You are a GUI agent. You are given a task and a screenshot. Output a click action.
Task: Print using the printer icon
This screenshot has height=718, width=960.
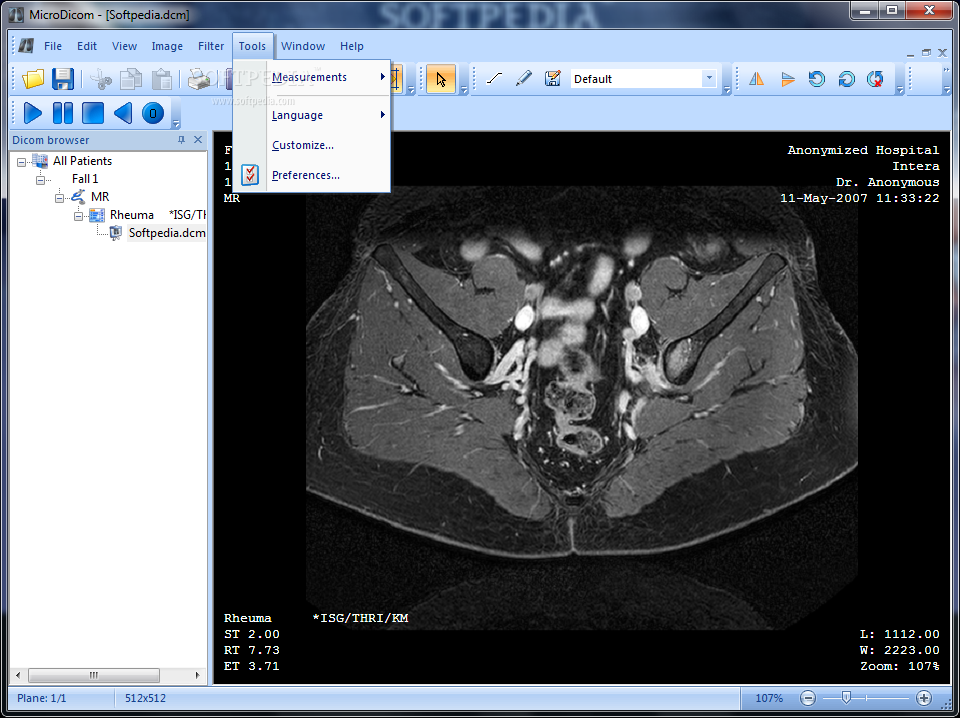(x=200, y=79)
